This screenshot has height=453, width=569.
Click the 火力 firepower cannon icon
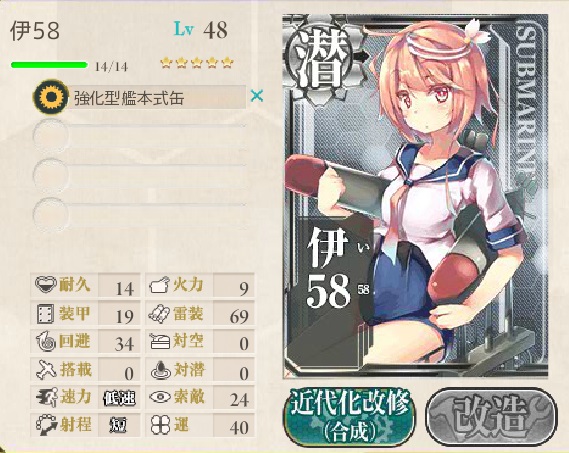pyautogui.click(x=159, y=285)
